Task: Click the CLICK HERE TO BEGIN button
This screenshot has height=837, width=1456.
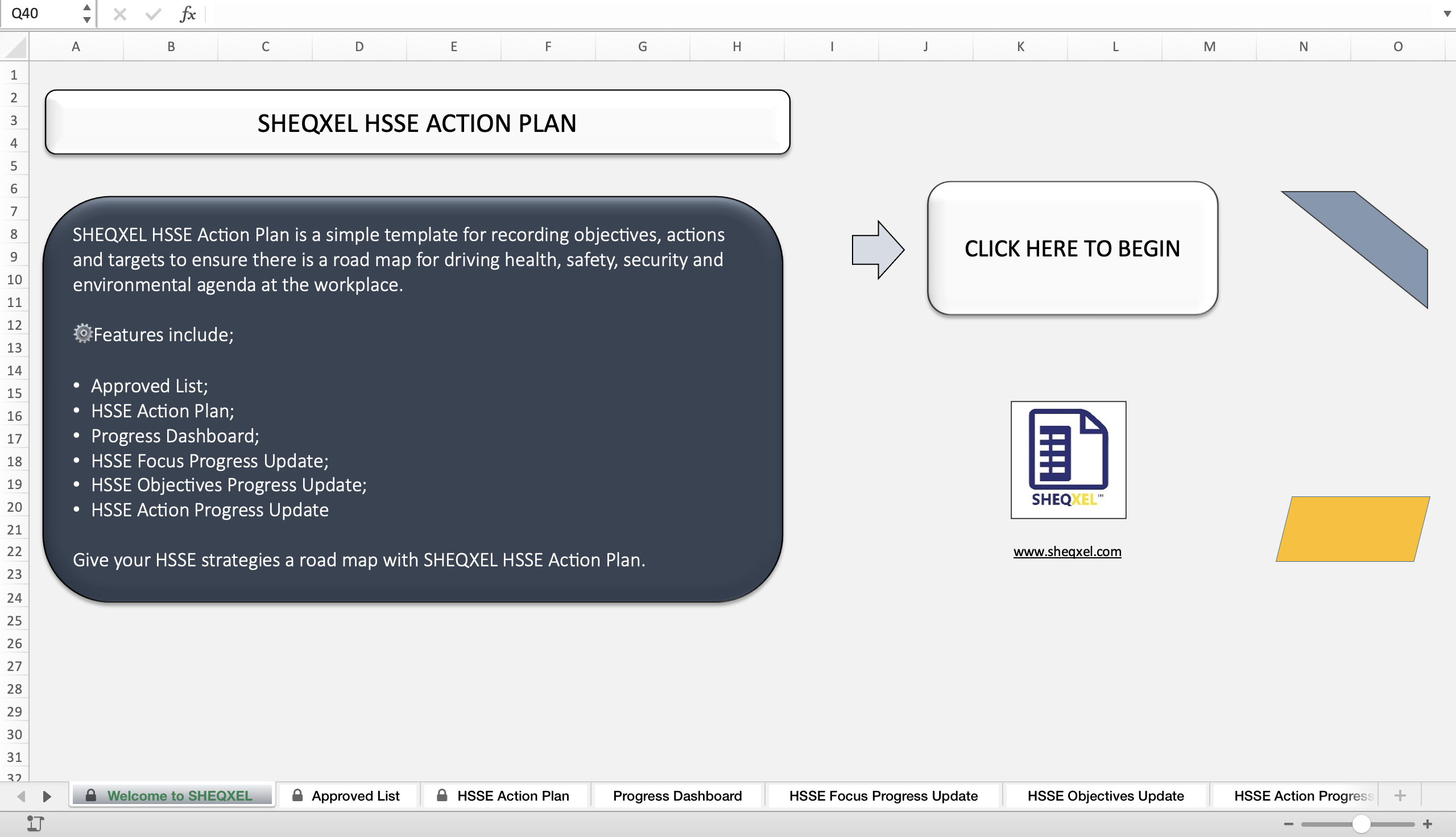Action: click(x=1073, y=248)
